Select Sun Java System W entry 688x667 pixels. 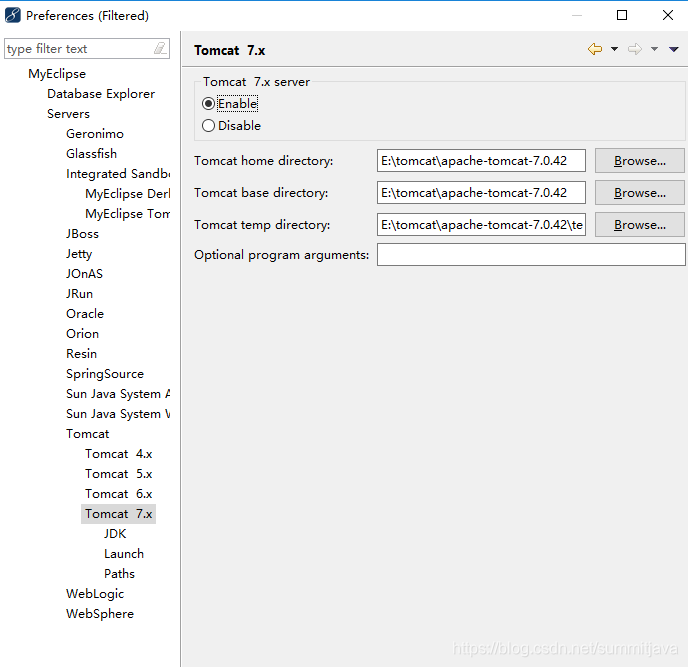coord(118,414)
